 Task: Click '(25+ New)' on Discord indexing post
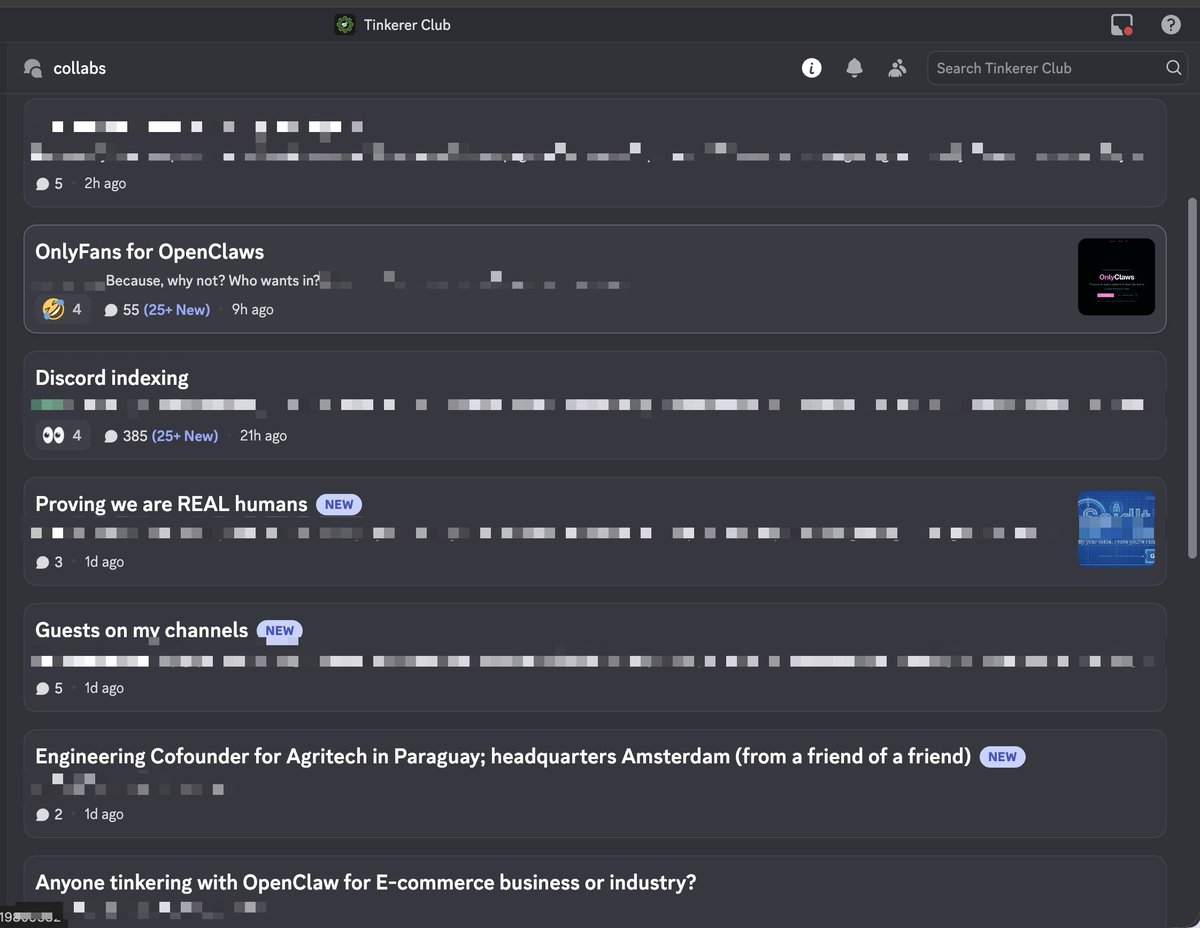[x=185, y=436]
